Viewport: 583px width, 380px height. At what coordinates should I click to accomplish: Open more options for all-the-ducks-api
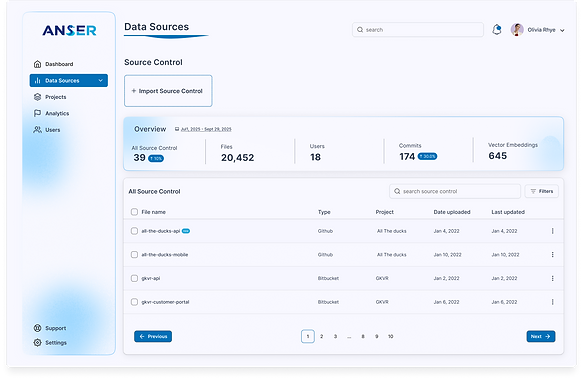[553, 231]
